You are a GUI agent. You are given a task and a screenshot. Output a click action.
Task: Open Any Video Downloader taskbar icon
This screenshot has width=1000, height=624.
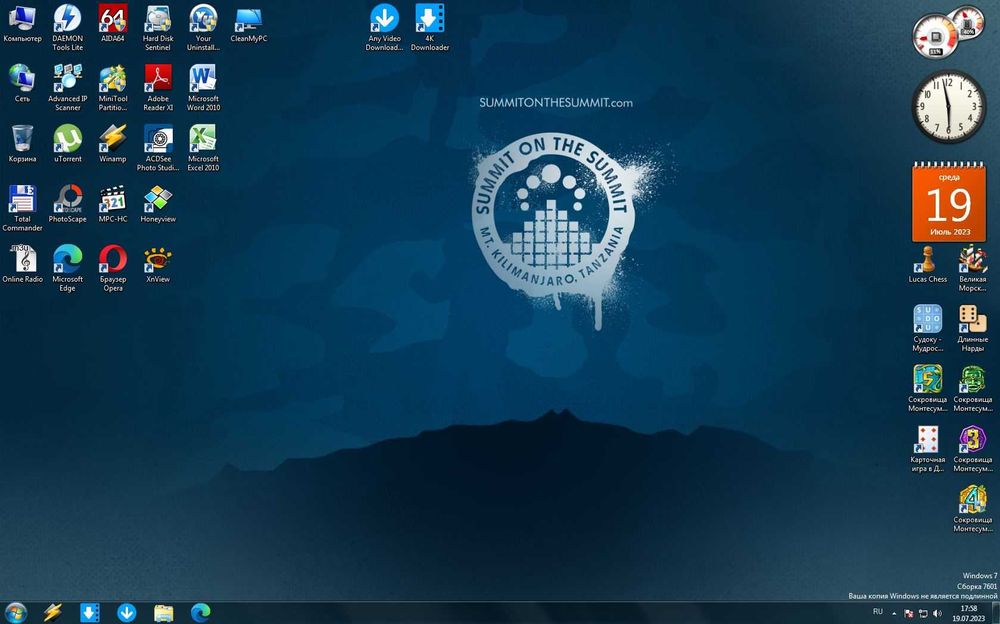pyautogui.click(x=126, y=613)
